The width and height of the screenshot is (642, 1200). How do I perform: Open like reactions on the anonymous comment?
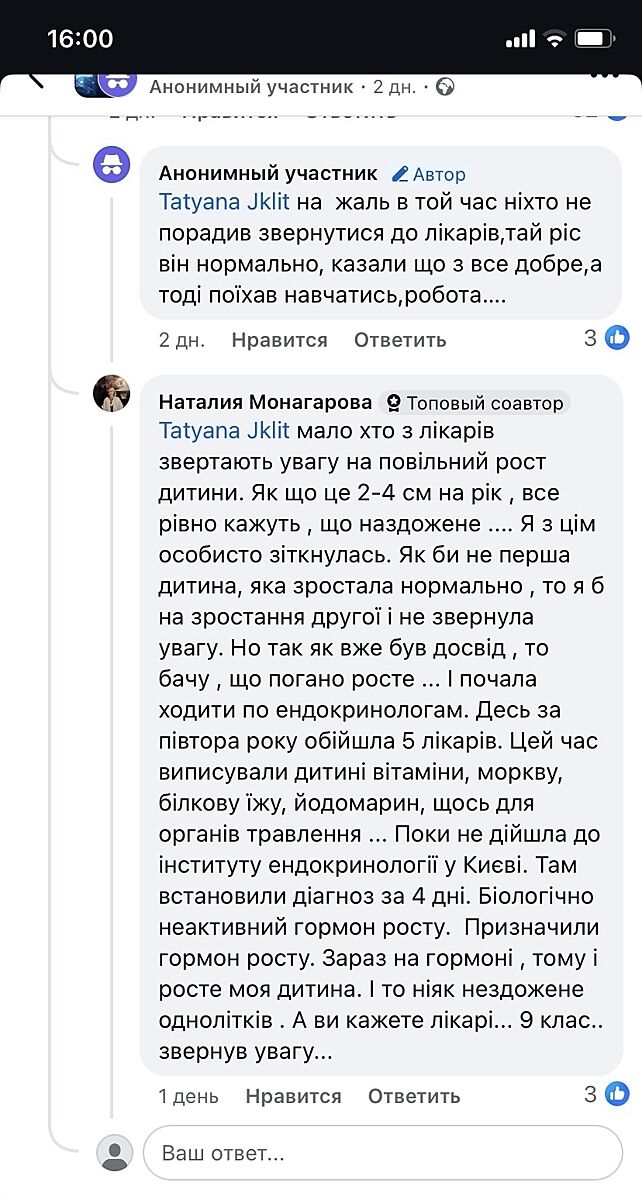[607, 339]
